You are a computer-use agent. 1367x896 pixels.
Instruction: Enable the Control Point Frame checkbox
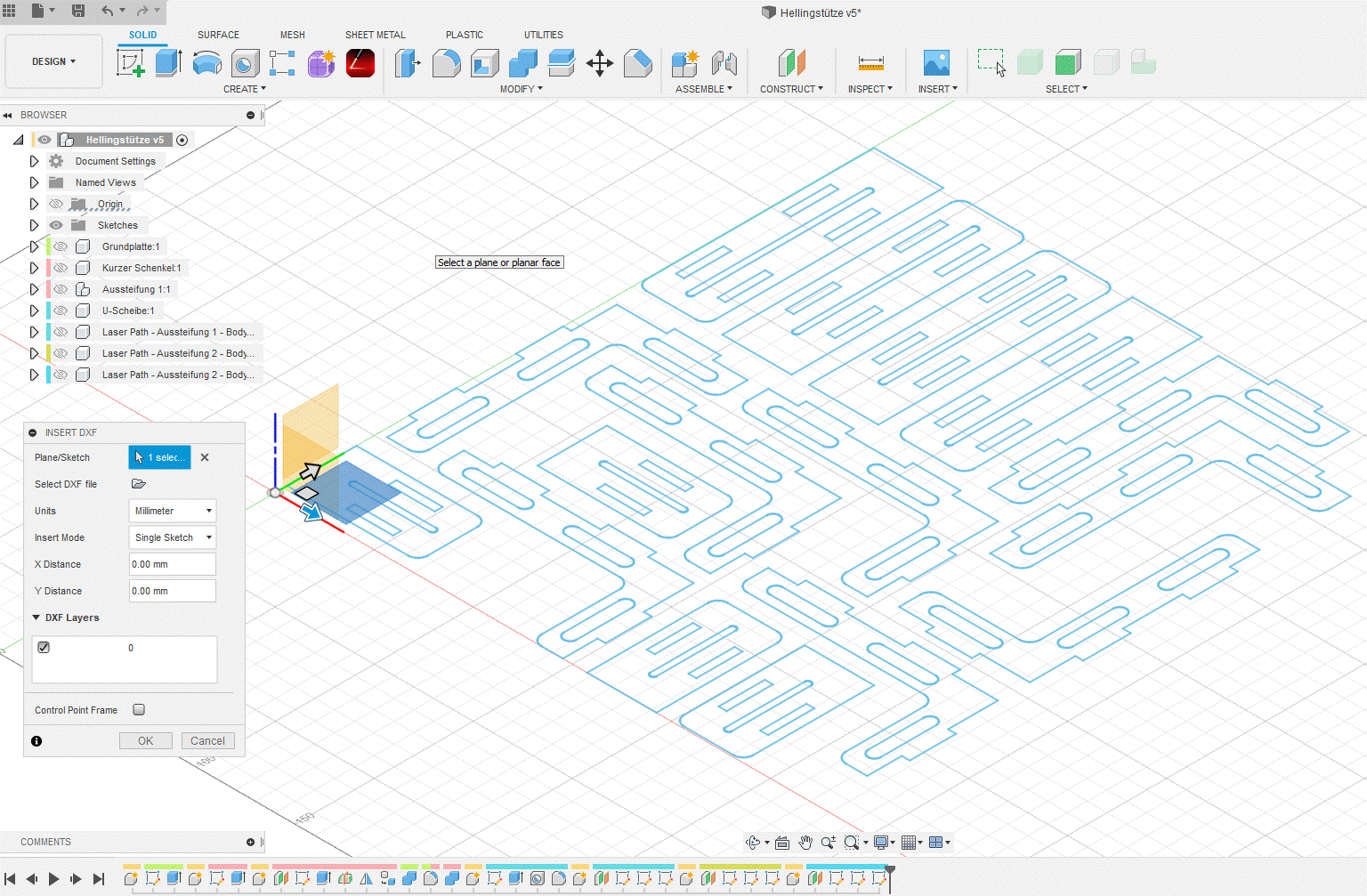(139, 710)
